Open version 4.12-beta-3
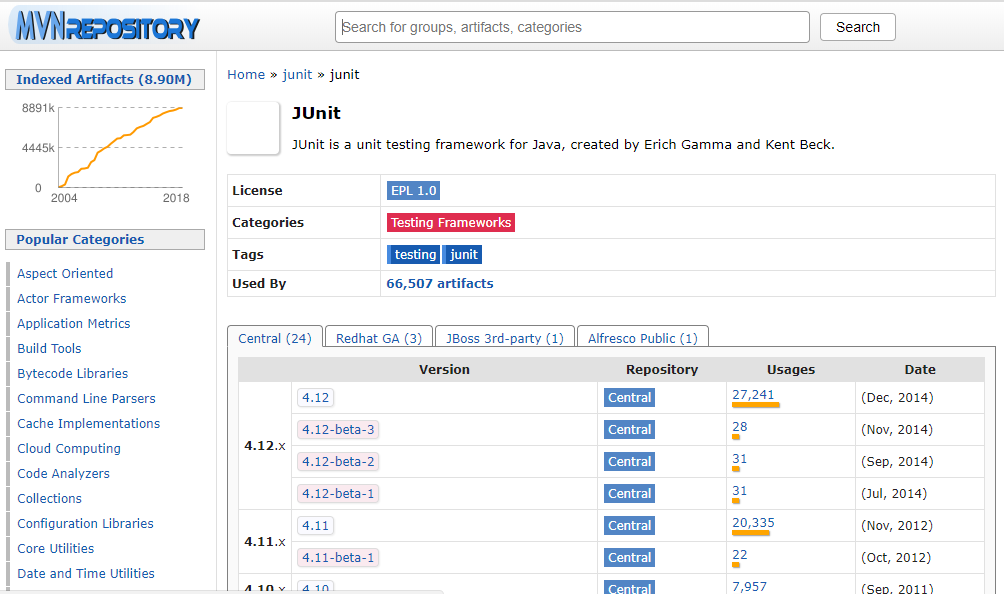Screen dimensions: 1004x594 pyautogui.click(x=338, y=429)
